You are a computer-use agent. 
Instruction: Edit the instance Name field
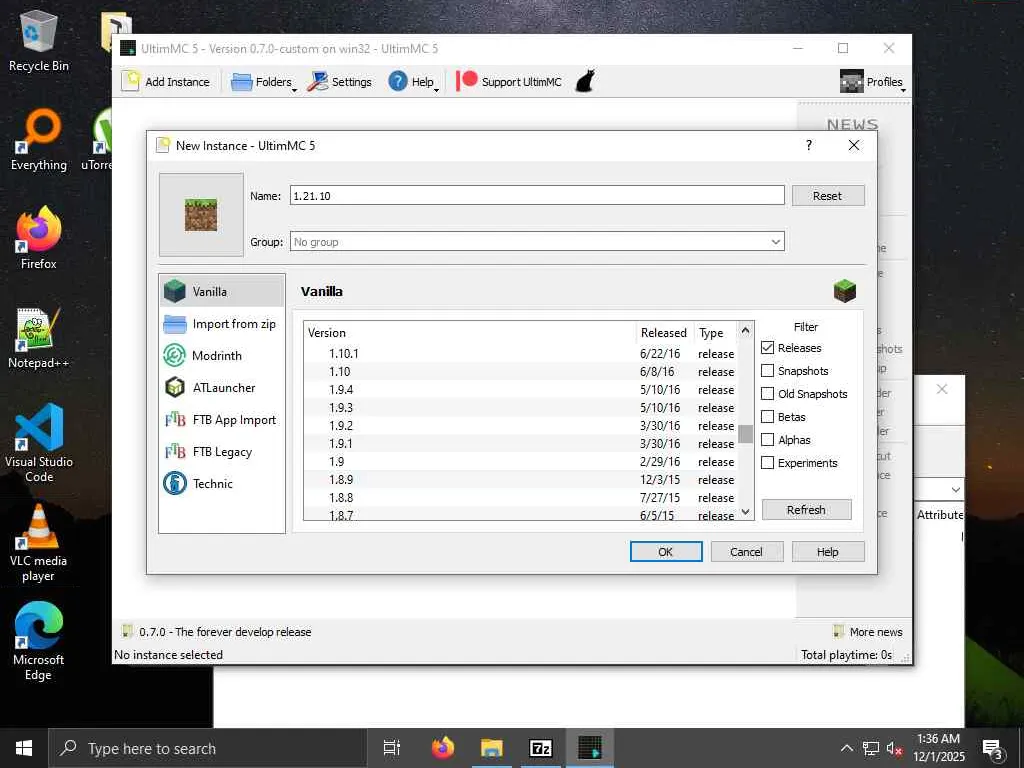(x=537, y=195)
